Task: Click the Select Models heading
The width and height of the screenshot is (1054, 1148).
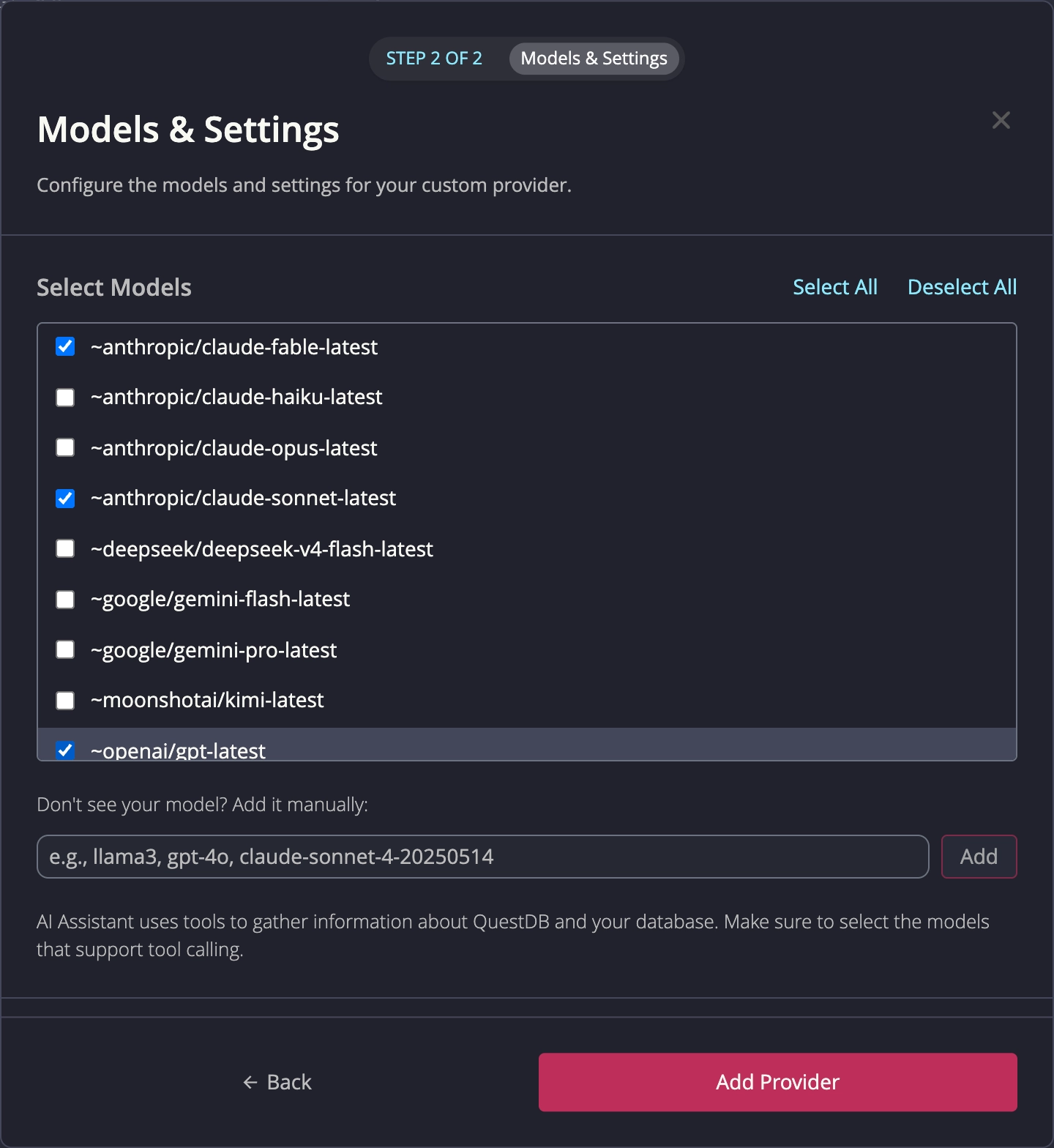Action: click(x=114, y=288)
